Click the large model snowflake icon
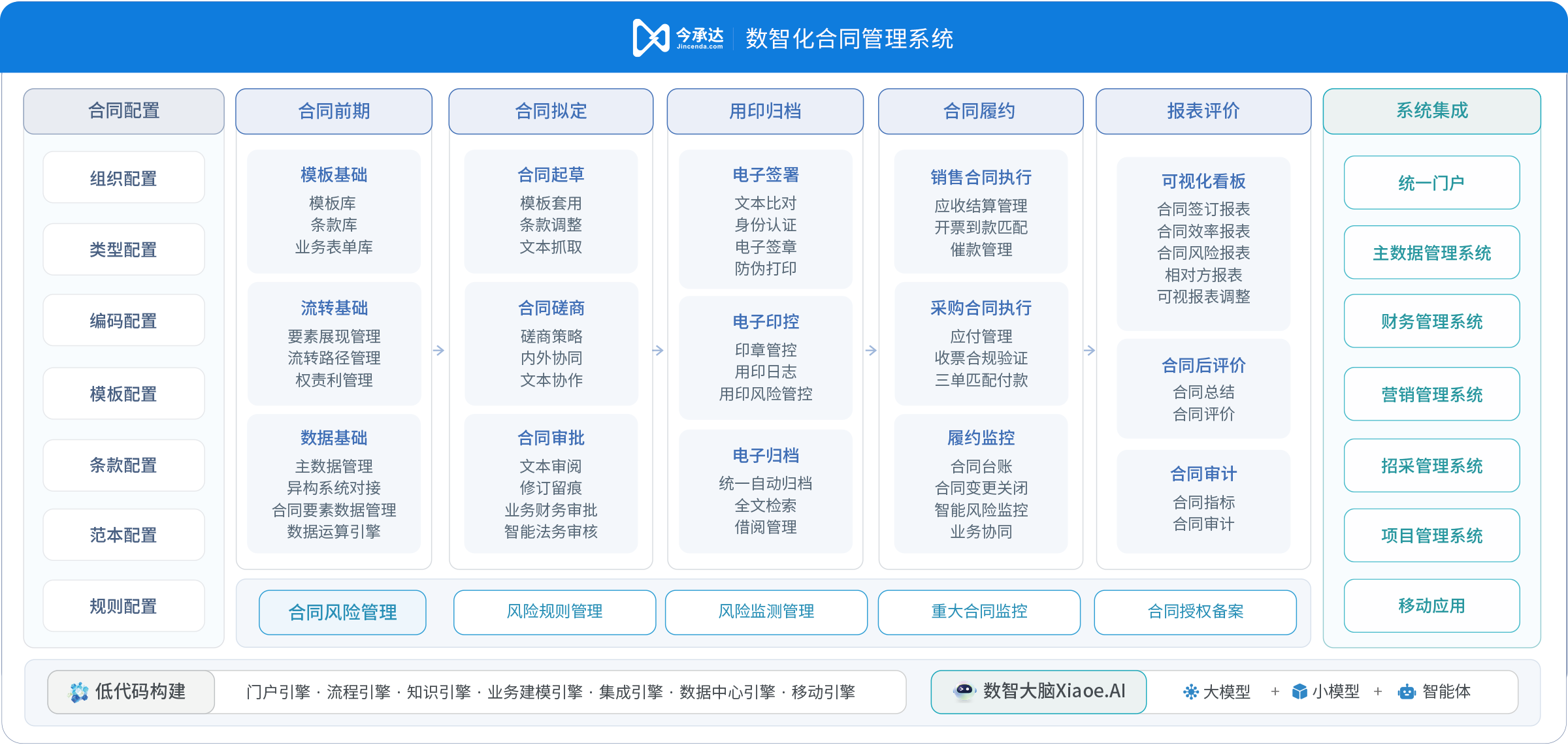1568x745 pixels. 1190,692
